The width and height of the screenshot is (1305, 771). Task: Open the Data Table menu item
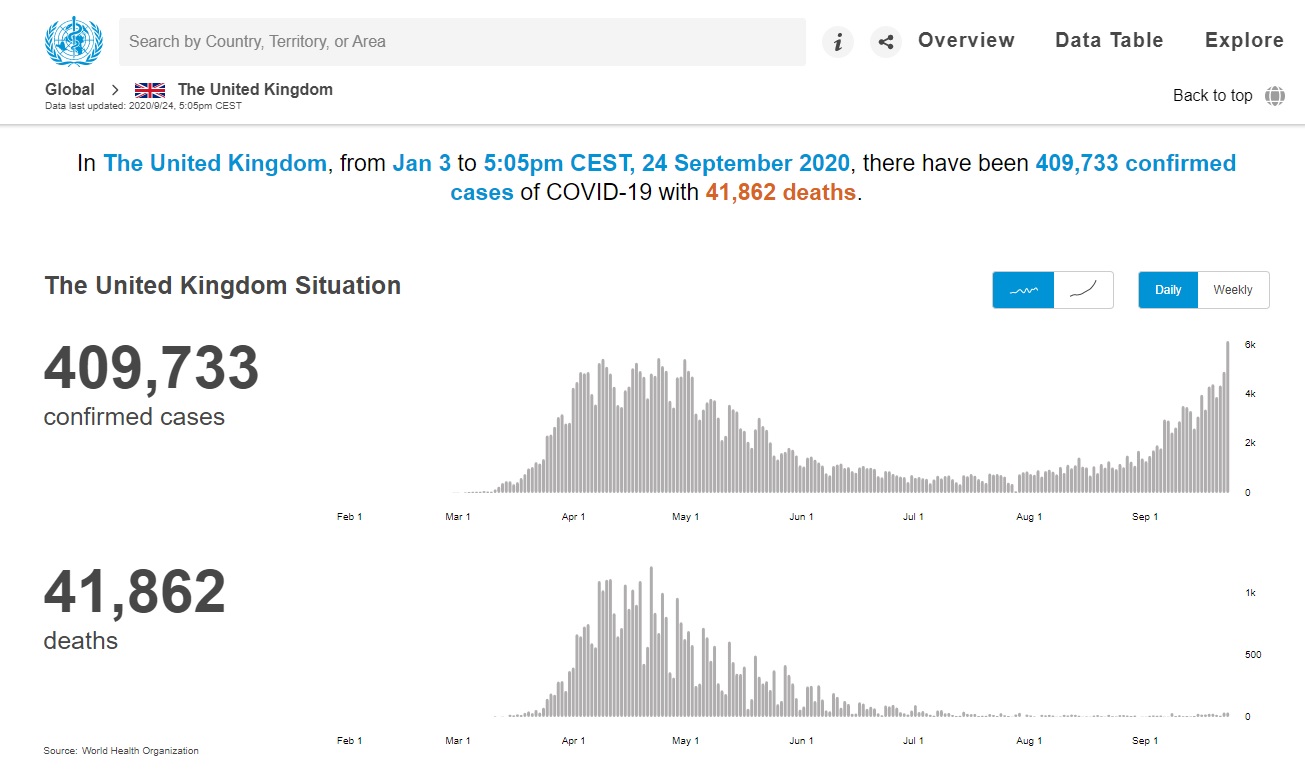[1109, 41]
